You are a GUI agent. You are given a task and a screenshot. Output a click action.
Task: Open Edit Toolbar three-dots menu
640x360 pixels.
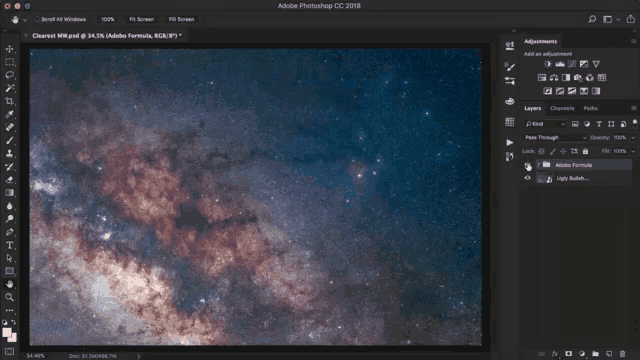click(x=9, y=310)
